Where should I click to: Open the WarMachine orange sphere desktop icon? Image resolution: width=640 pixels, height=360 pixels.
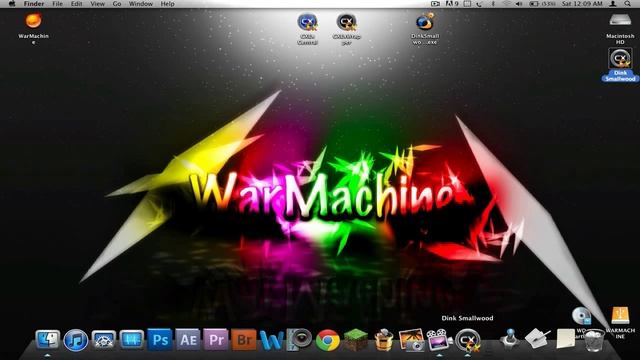click(33, 21)
